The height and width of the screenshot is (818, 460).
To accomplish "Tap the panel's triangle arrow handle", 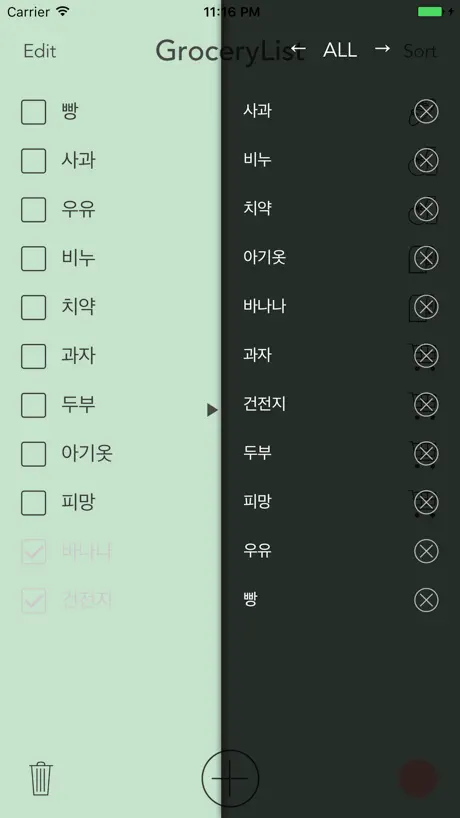I will [x=212, y=410].
